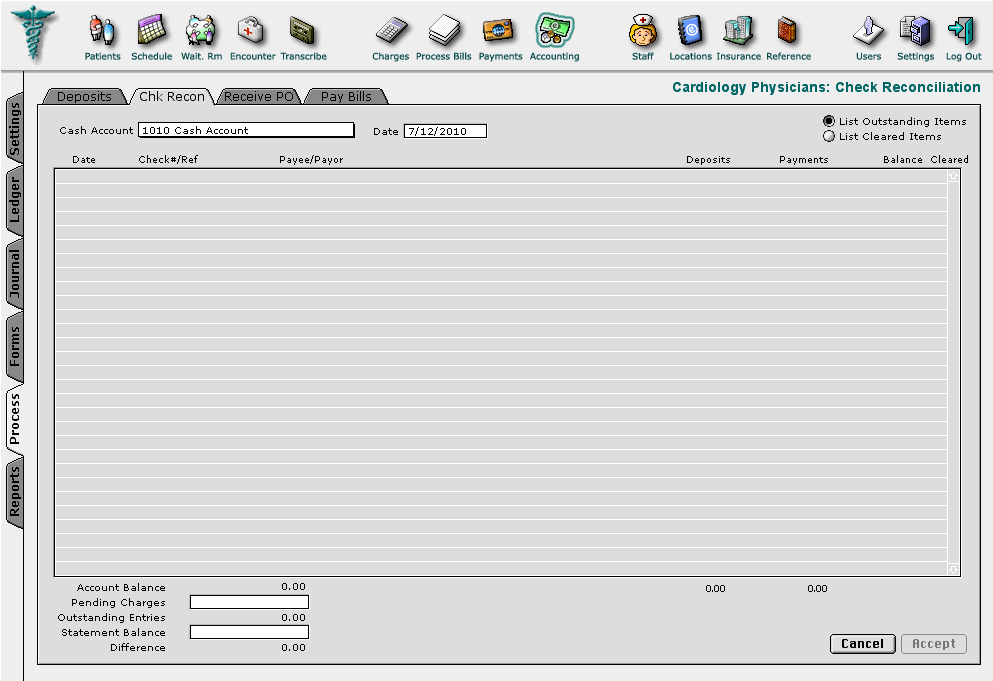Image resolution: width=993 pixels, height=681 pixels.
Task: Open the Schedule calendar icon
Action: (151, 31)
